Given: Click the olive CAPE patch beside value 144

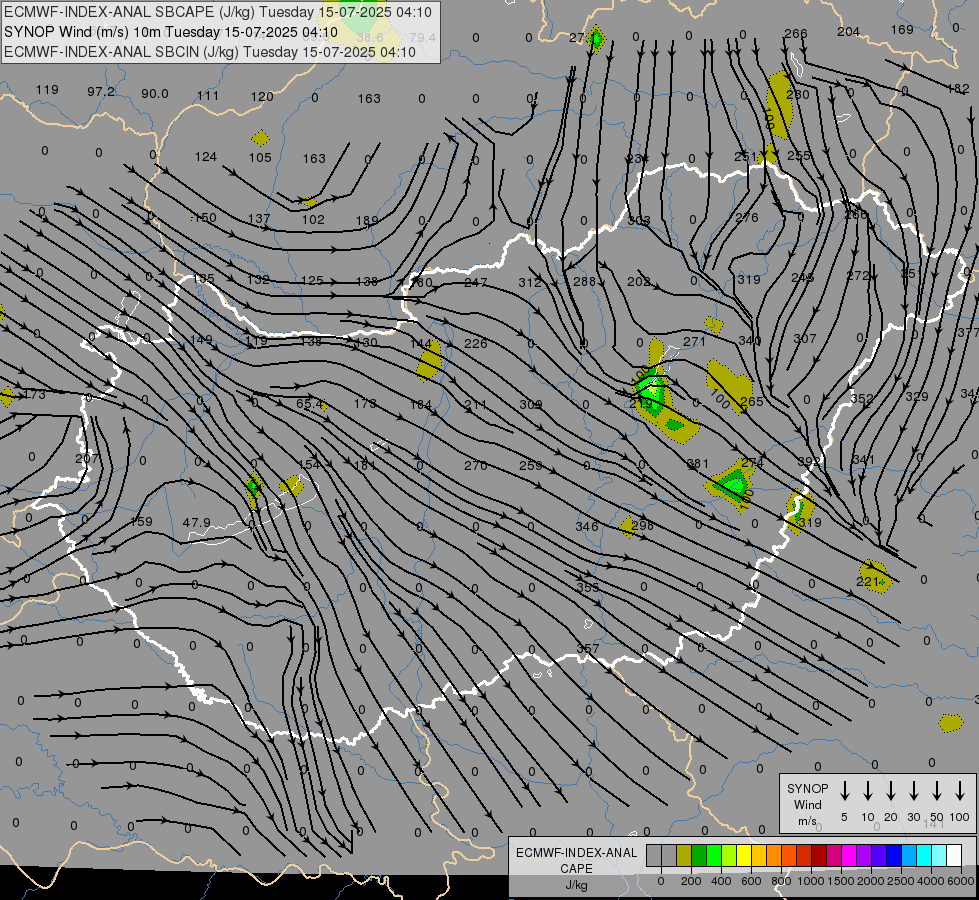Looking at the screenshot, I should 430,362.
